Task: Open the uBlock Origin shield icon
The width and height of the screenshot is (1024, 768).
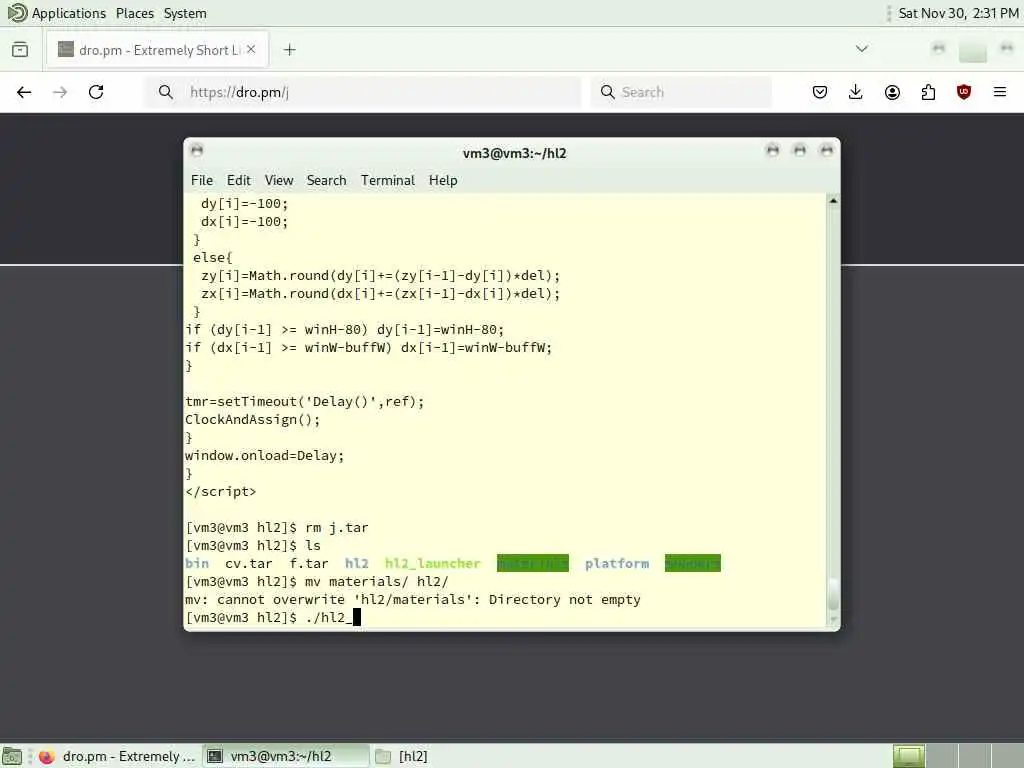Action: click(x=964, y=92)
